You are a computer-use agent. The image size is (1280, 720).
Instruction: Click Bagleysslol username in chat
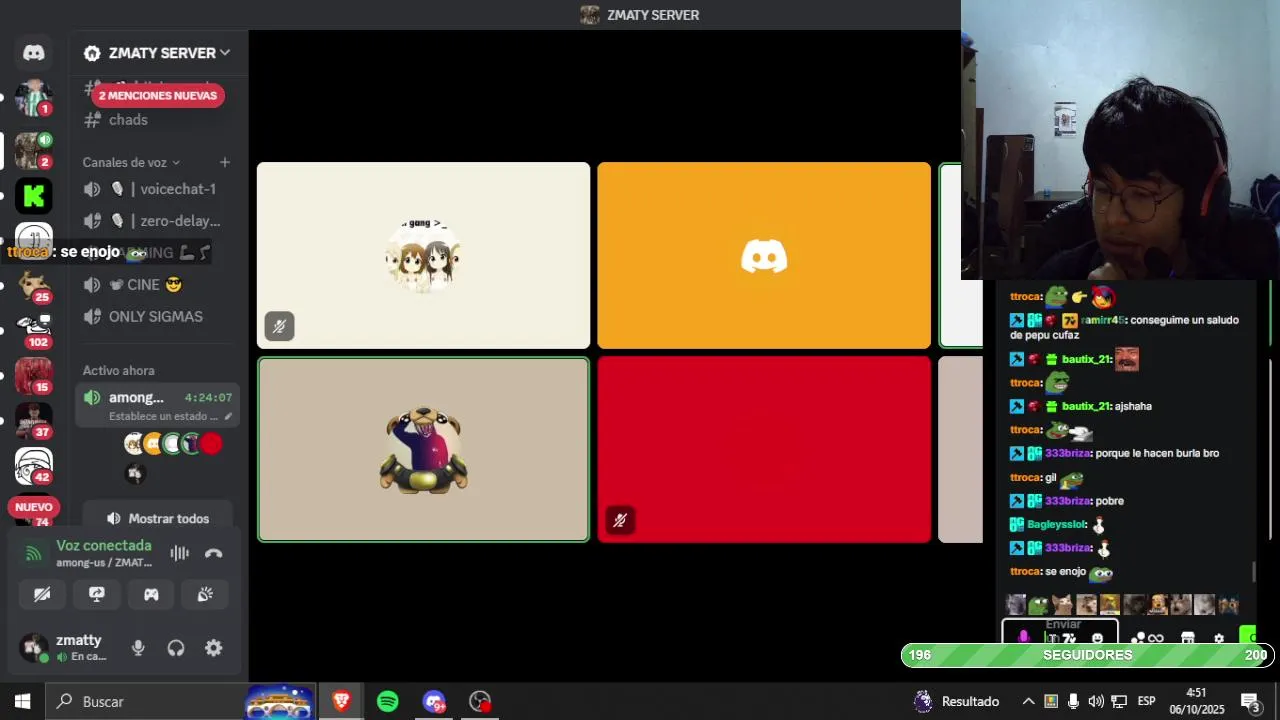point(1056,525)
